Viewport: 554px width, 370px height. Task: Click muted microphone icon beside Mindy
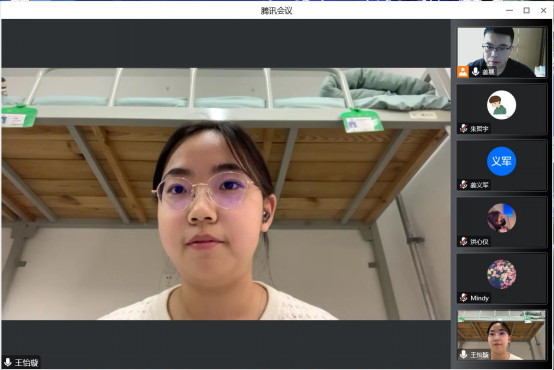pyautogui.click(x=464, y=298)
